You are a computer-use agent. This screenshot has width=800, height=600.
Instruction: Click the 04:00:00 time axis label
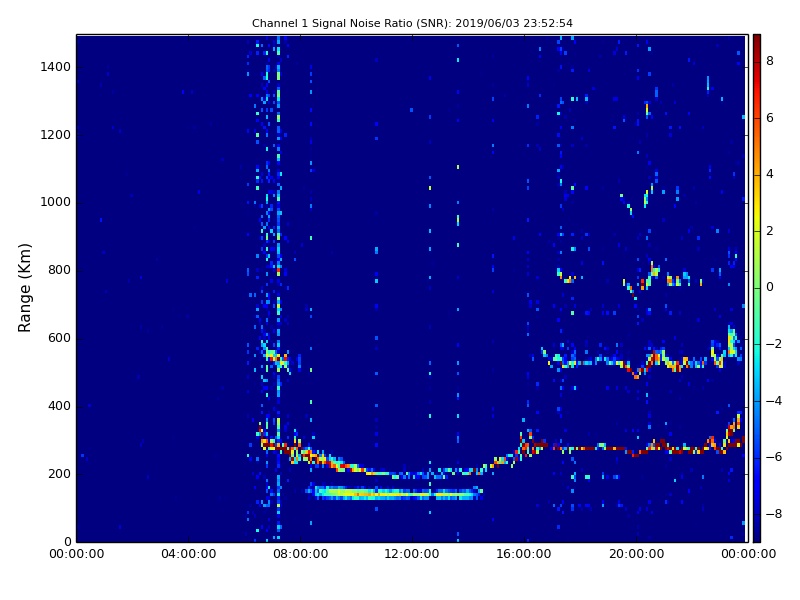[x=188, y=554]
